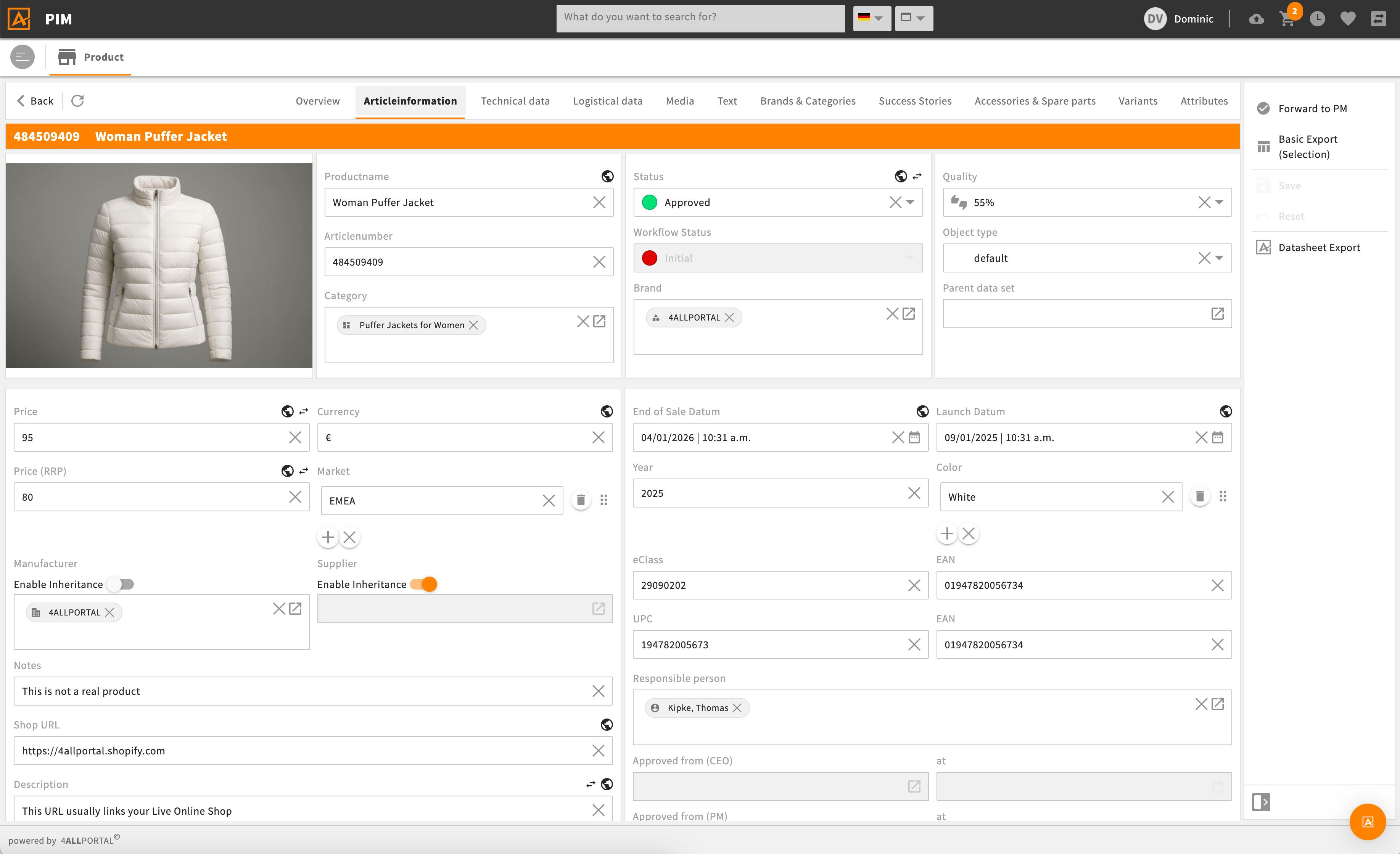
Task: Switch to Technical data tab
Action: point(515,101)
